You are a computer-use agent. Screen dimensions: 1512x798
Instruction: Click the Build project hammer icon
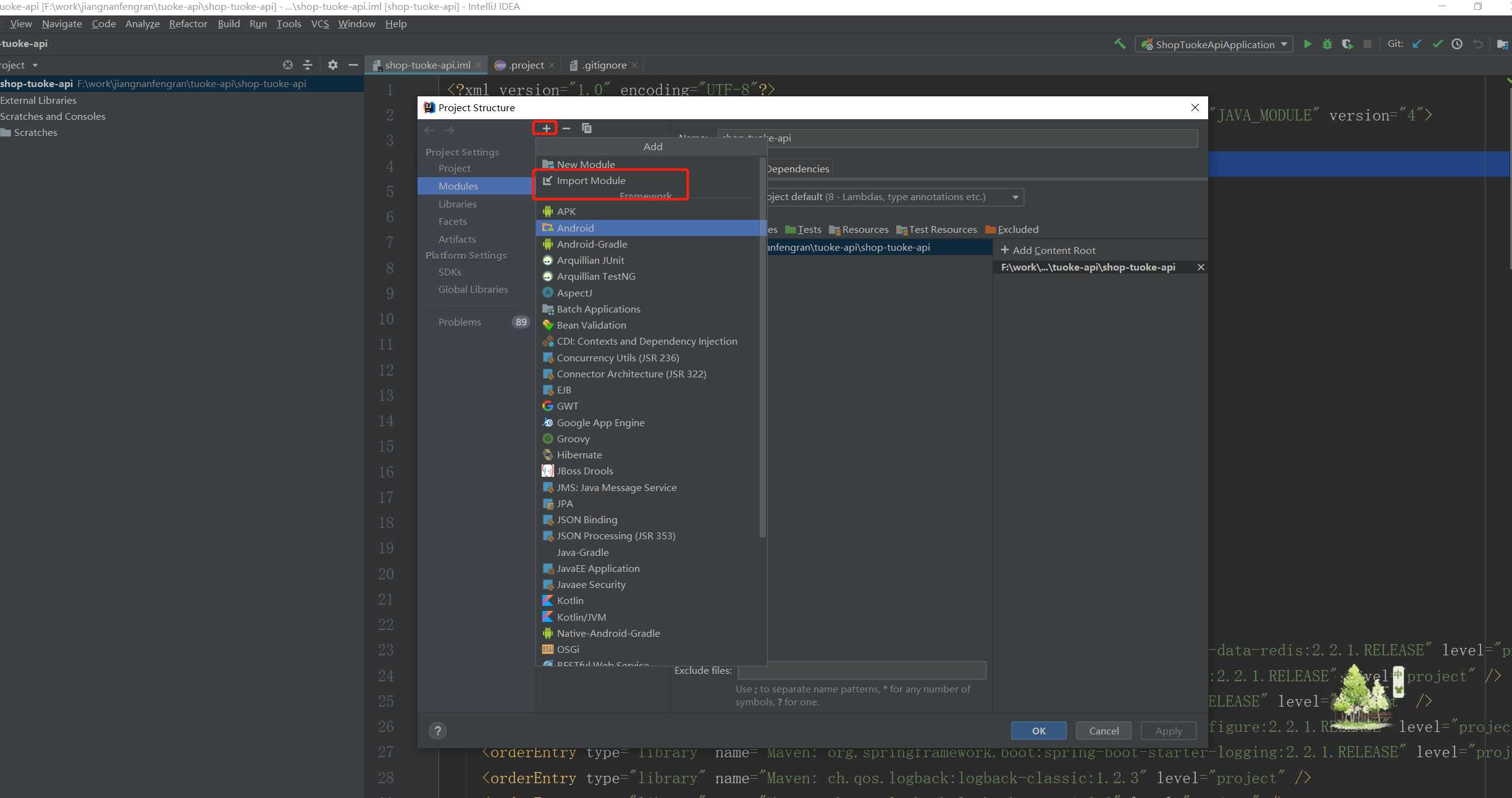pyautogui.click(x=1120, y=44)
